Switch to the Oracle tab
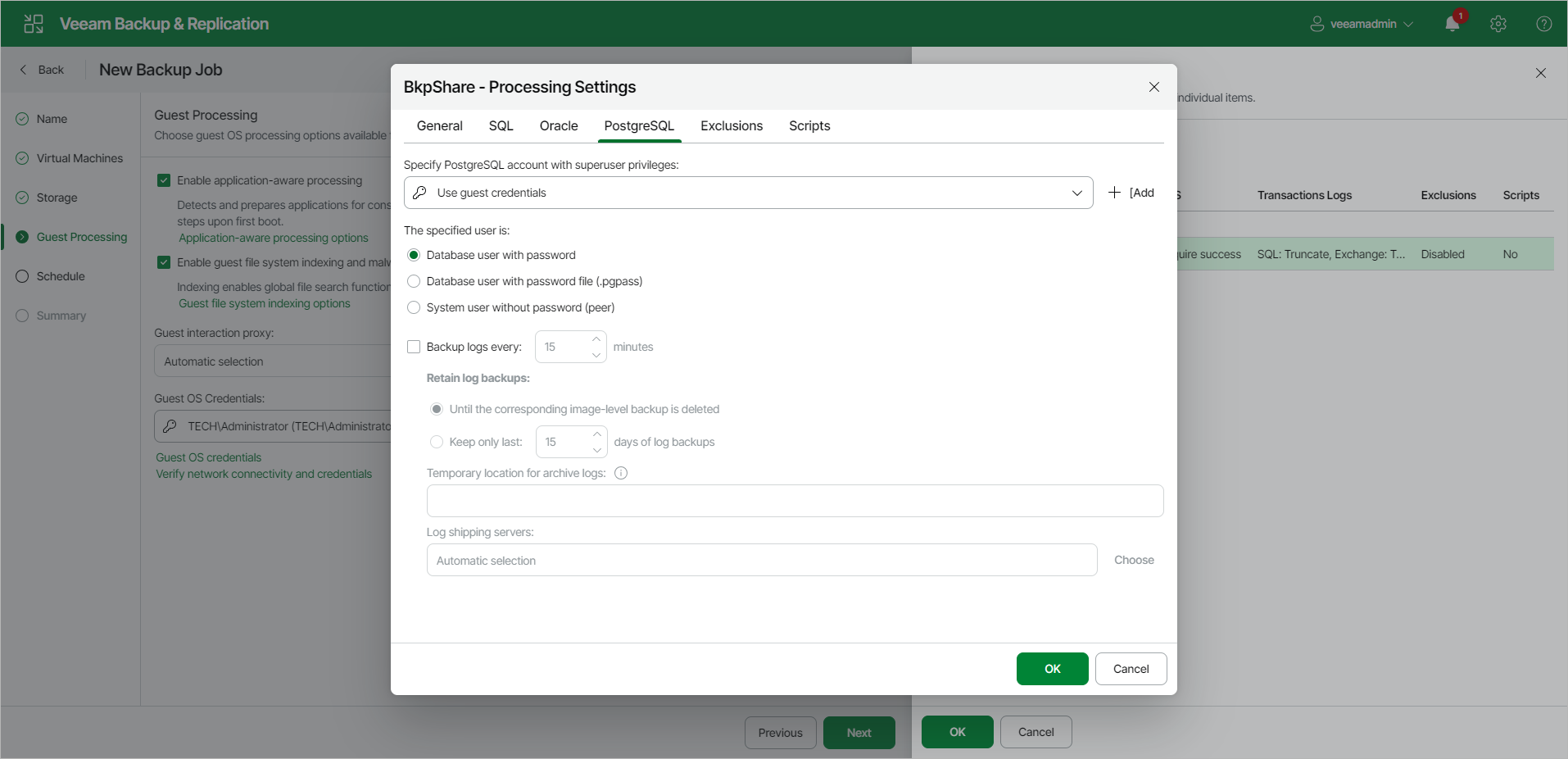 click(559, 125)
